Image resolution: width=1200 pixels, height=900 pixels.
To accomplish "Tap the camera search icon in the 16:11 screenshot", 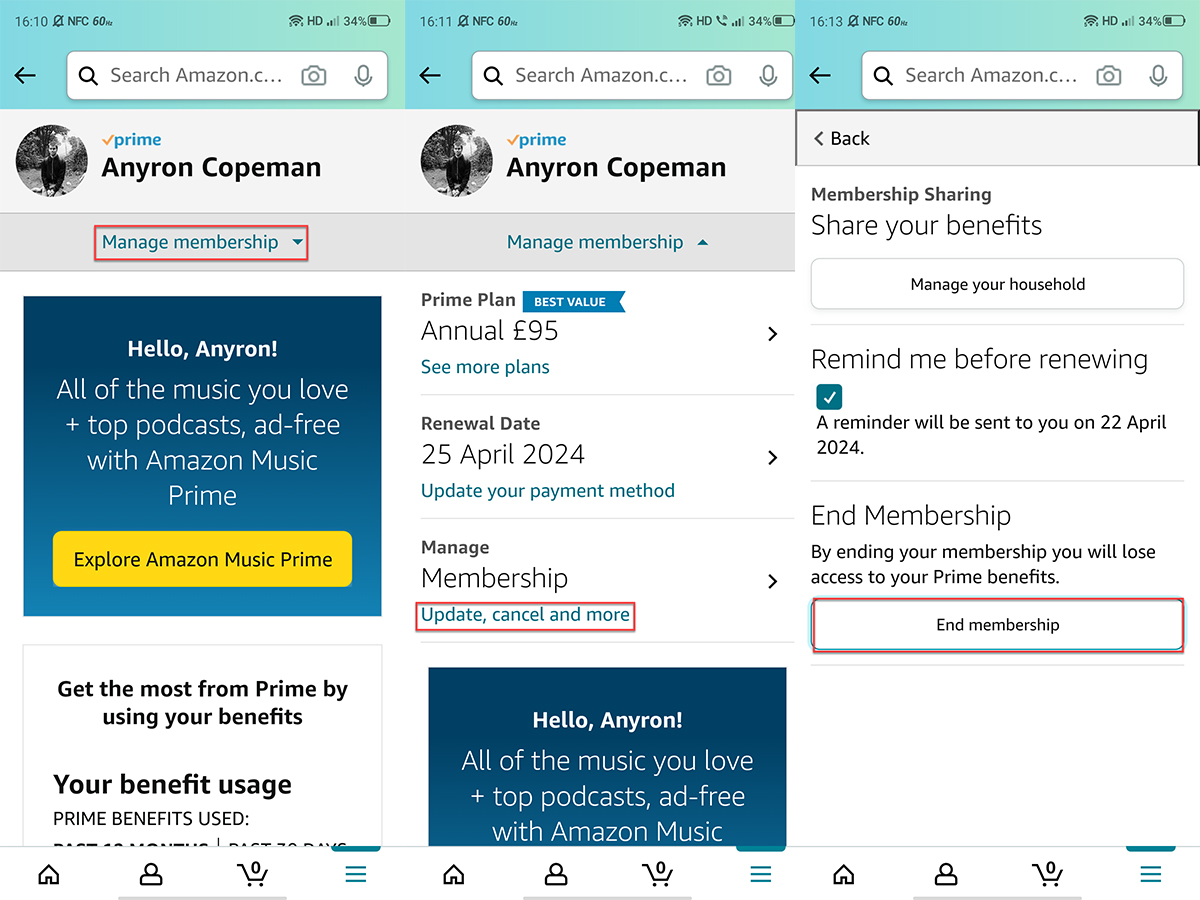I will point(719,75).
